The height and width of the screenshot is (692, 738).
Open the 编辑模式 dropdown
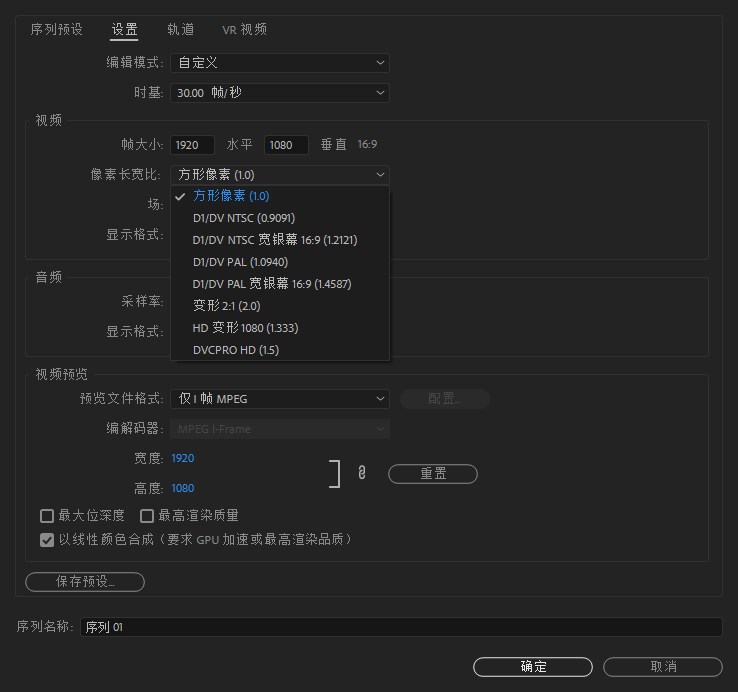click(280, 63)
